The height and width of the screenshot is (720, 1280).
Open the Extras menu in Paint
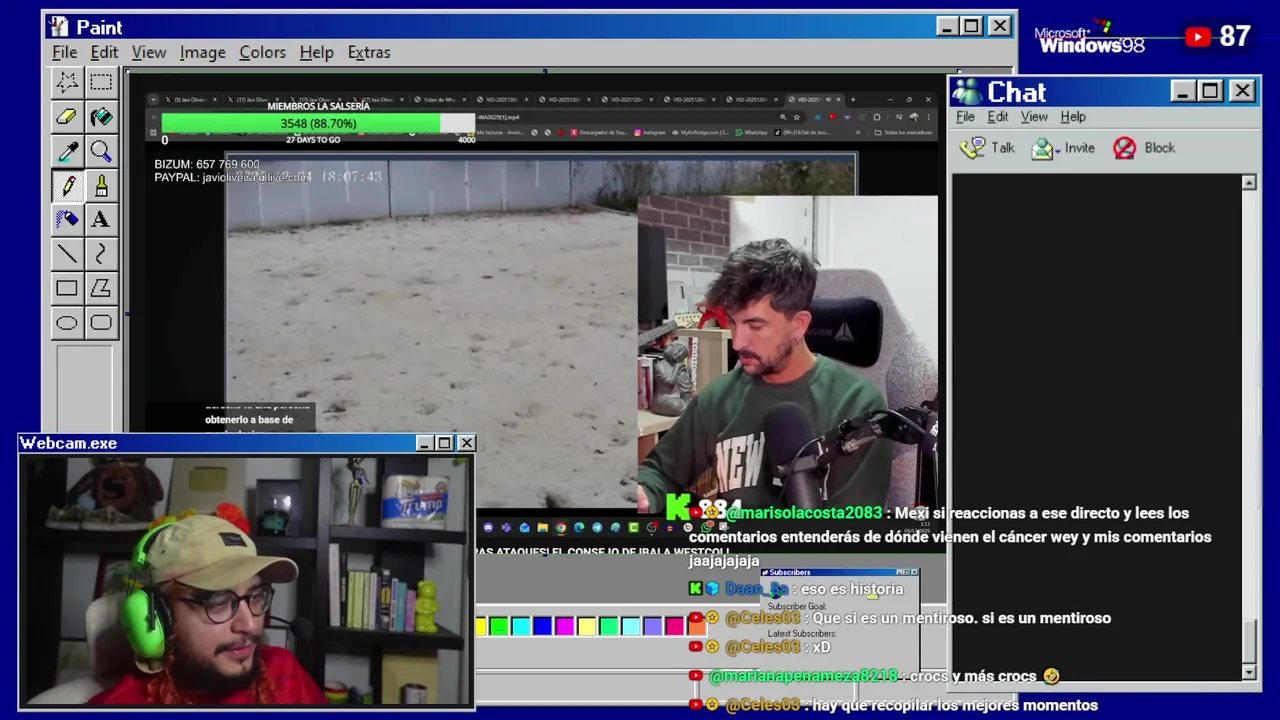[369, 52]
